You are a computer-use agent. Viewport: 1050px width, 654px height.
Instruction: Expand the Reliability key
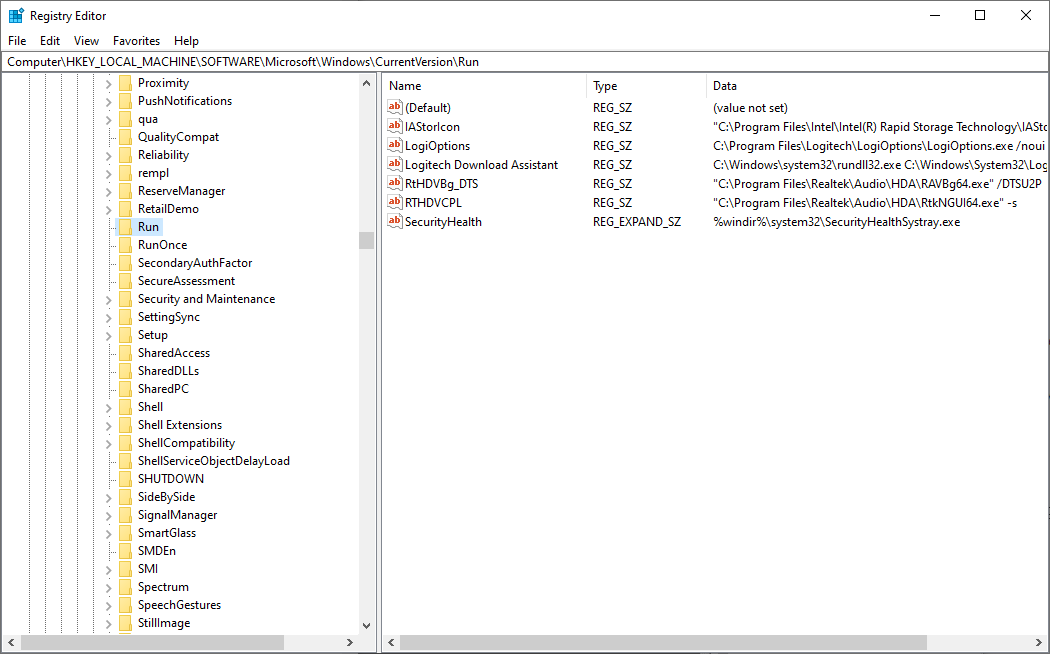click(x=108, y=155)
